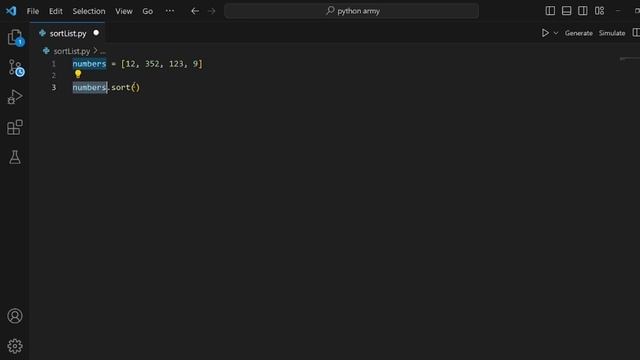
Task: Toggle the bottom panel layout icon
Action: coord(567,11)
